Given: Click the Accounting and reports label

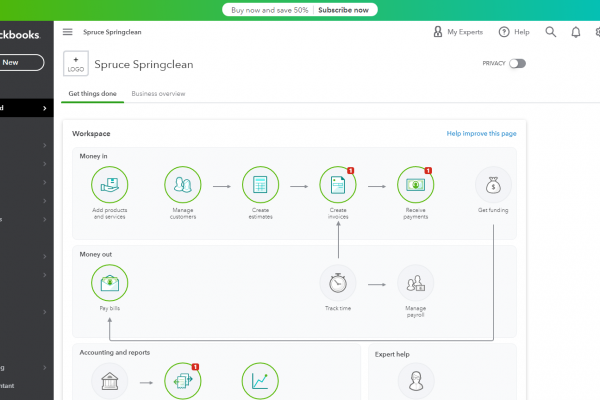Looking at the screenshot, I should (114, 353).
